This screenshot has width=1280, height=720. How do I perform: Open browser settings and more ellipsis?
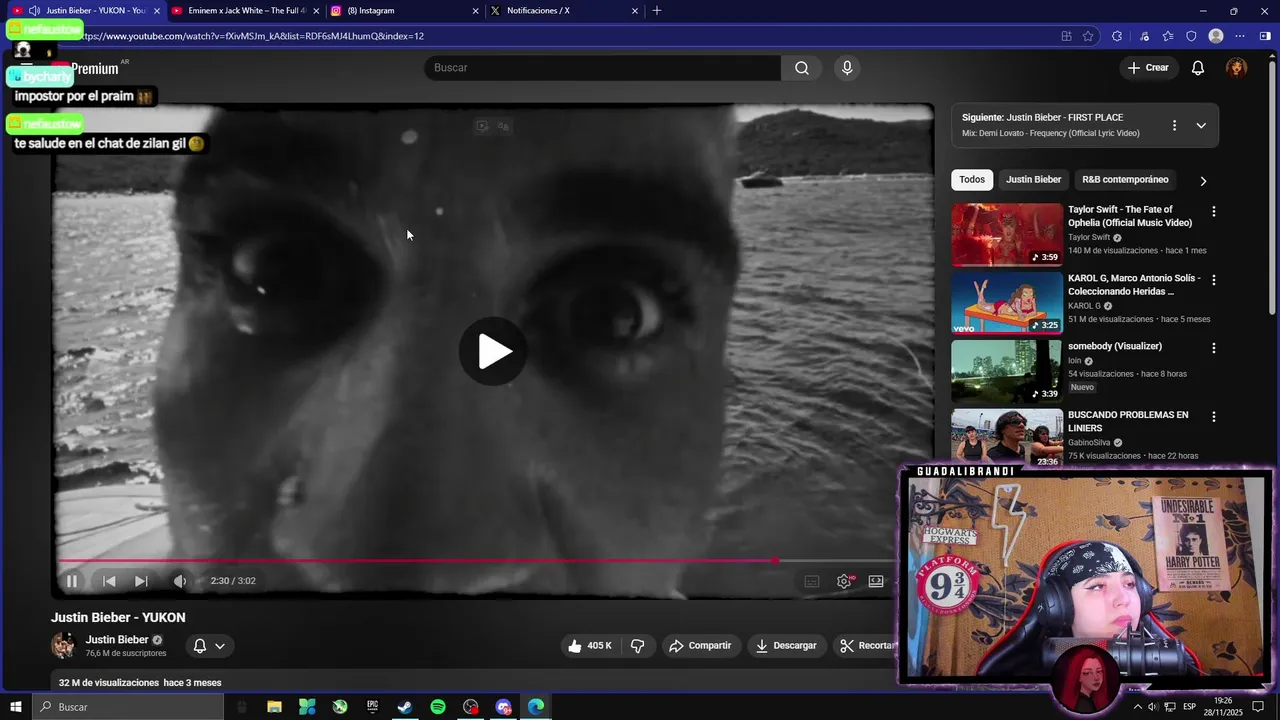coord(1240,36)
